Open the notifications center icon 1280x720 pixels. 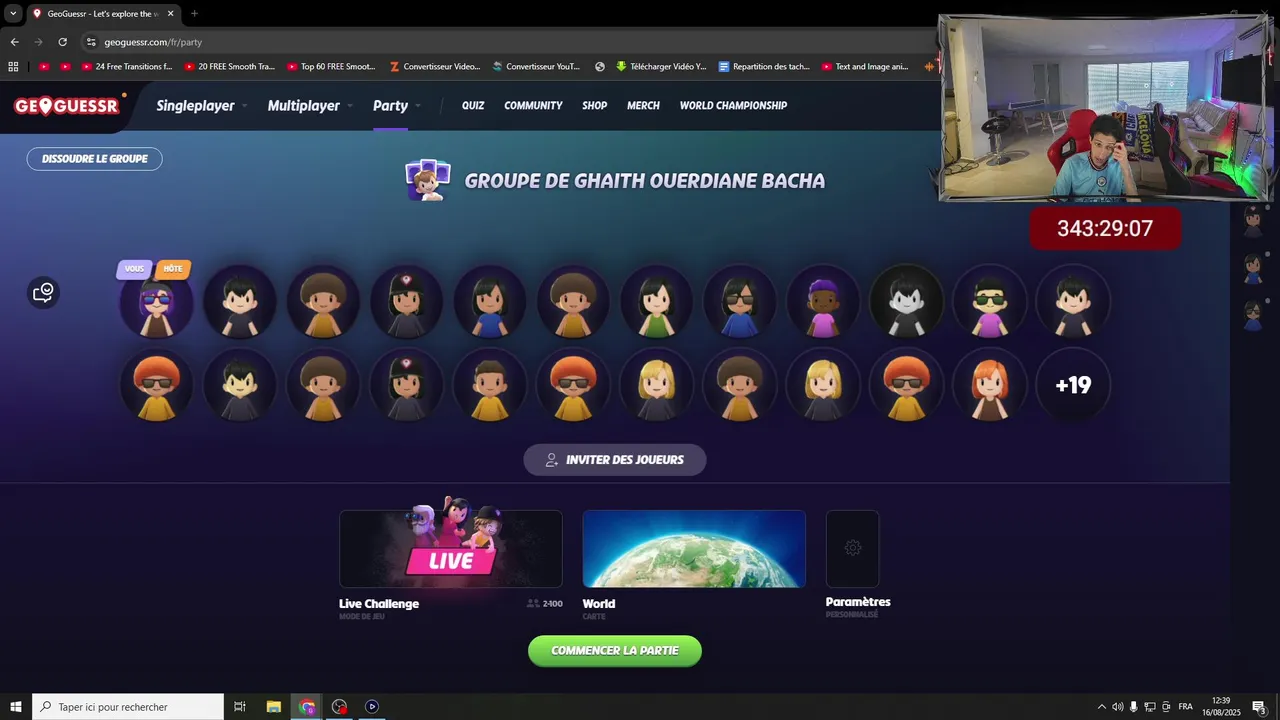tap(1259, 707)
